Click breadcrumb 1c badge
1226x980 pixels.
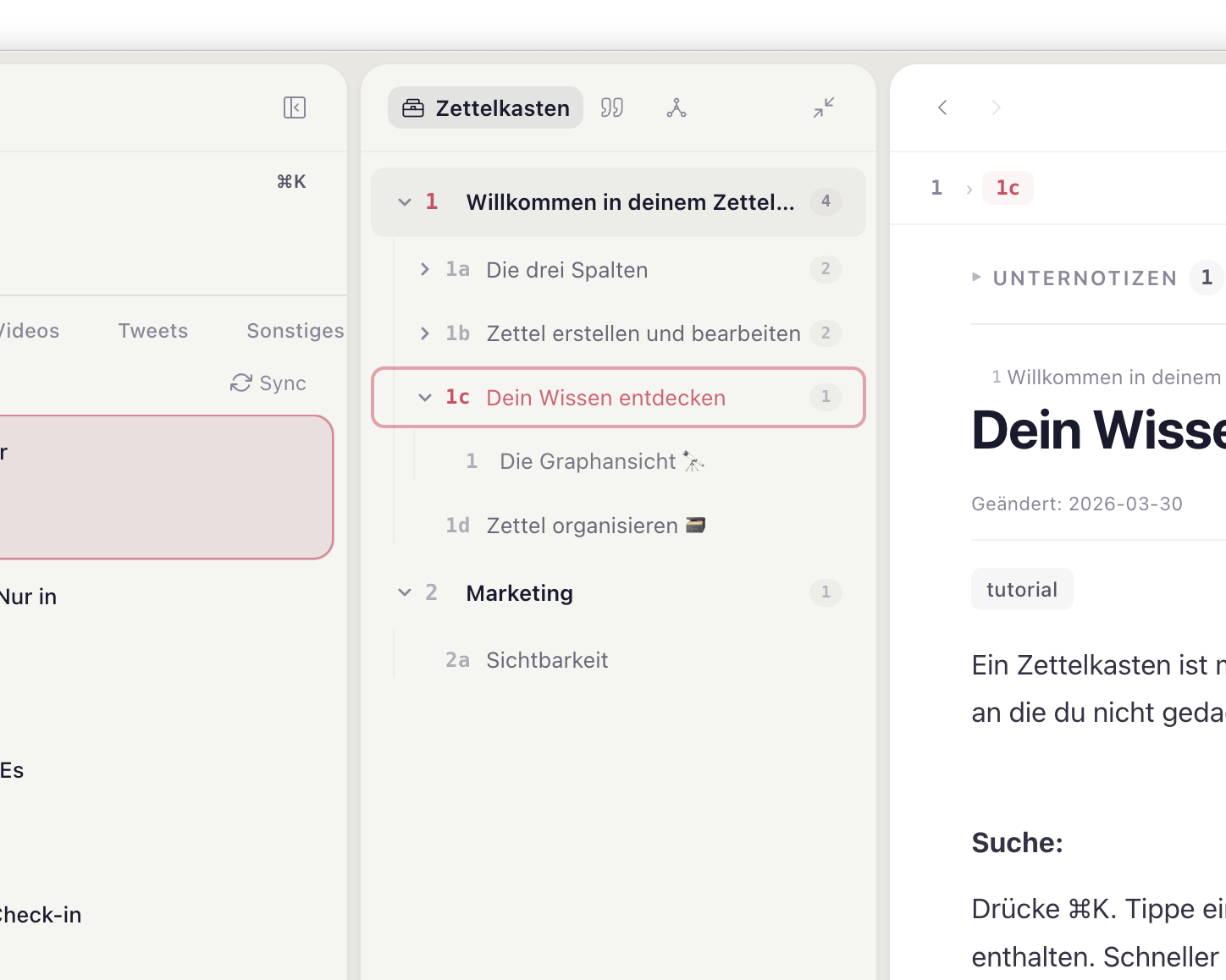point(1008,188)
